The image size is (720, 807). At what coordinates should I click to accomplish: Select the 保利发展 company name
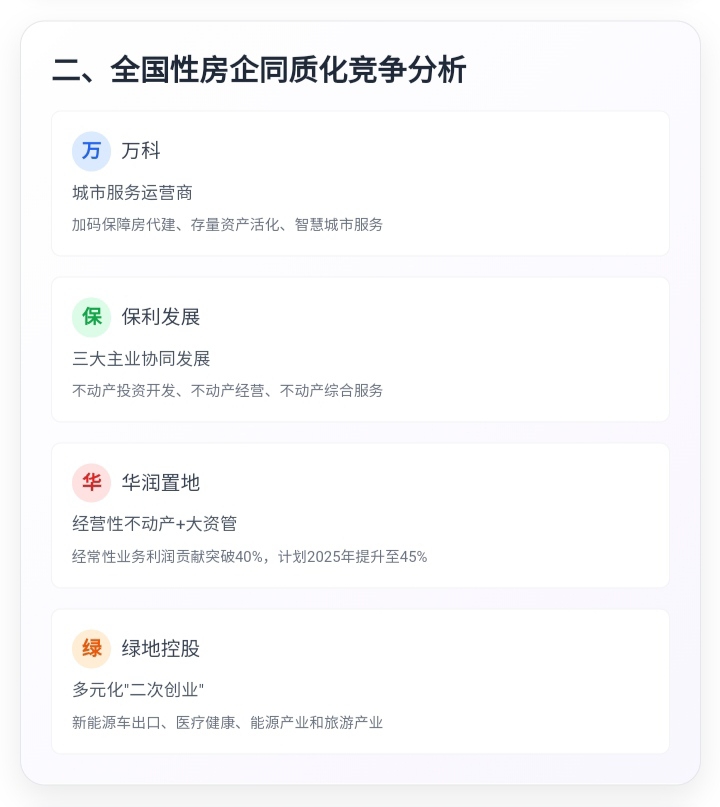[x=161, y=317]
